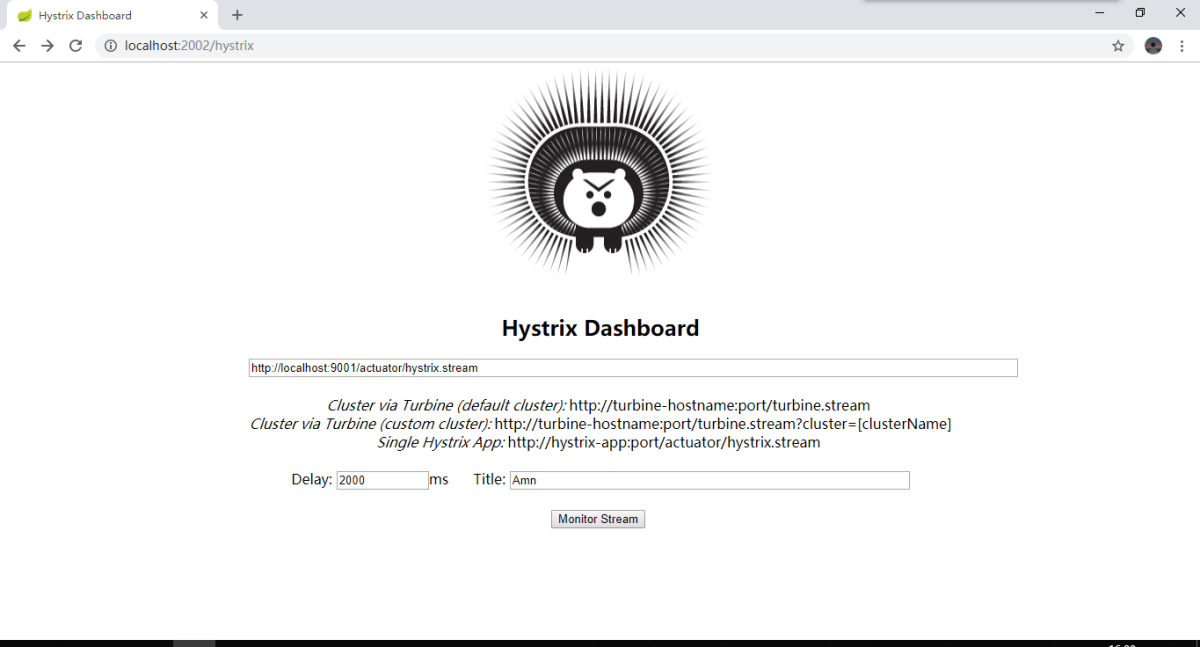This screenshot has width=1200, height=647.
Task: Focus the hystrix.stream URL input field
Action: 633,368
